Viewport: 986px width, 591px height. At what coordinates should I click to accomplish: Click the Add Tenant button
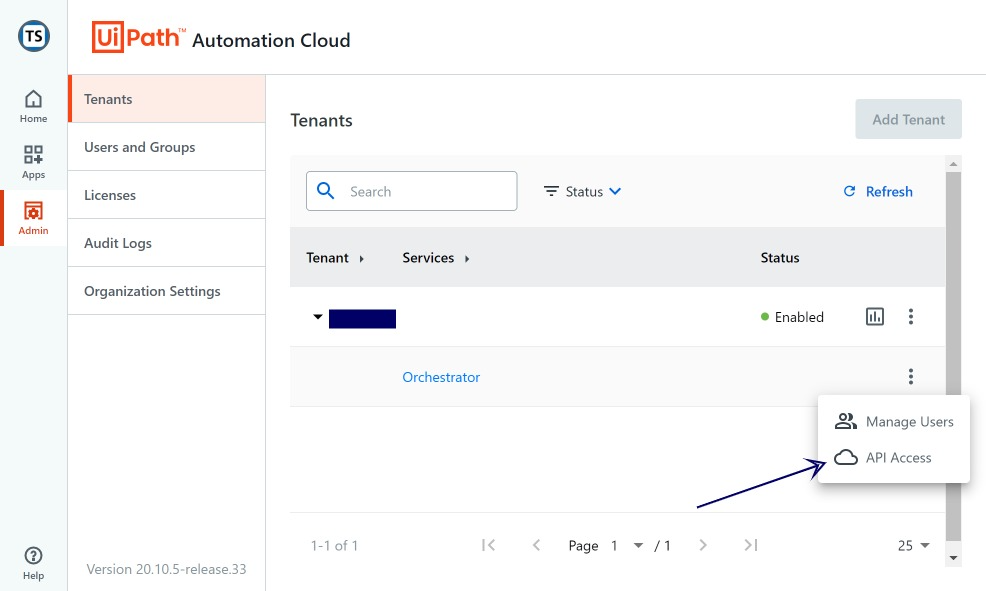[x=908, y=119]
